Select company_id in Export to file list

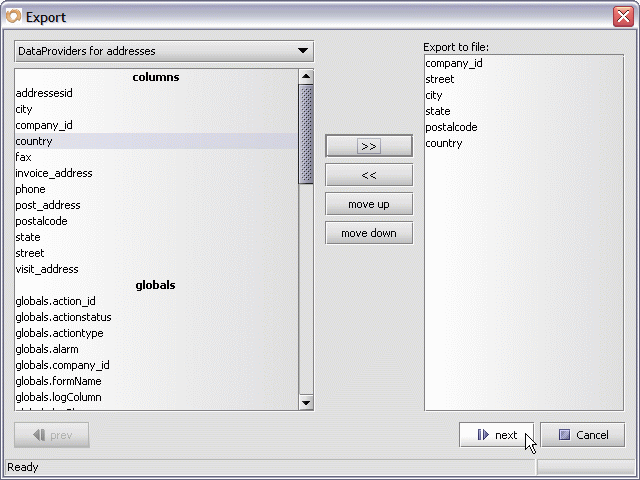coord(455,63)
